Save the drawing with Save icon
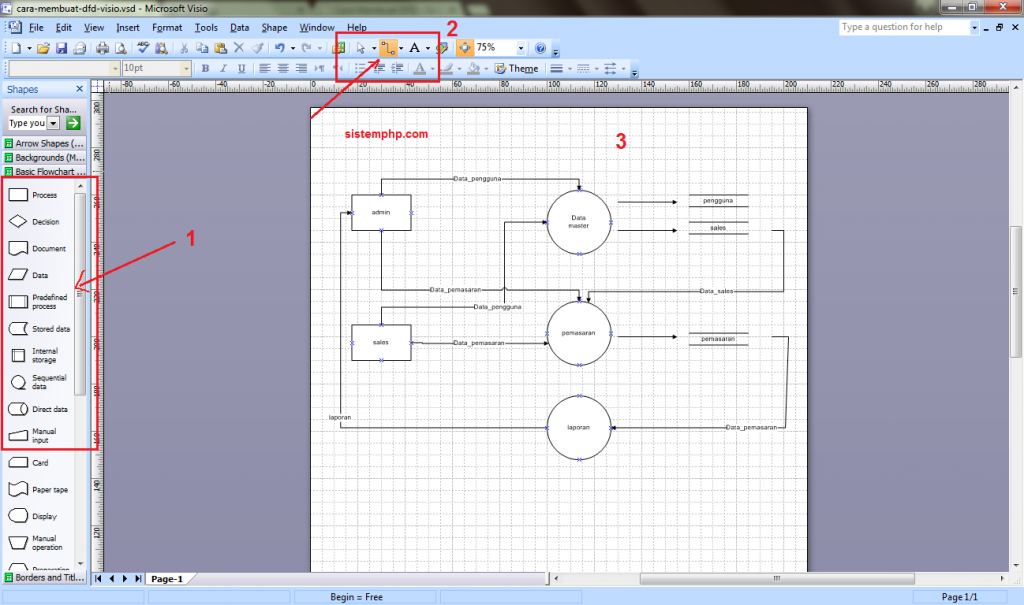 pyautogui.click(x=62, y=48)
